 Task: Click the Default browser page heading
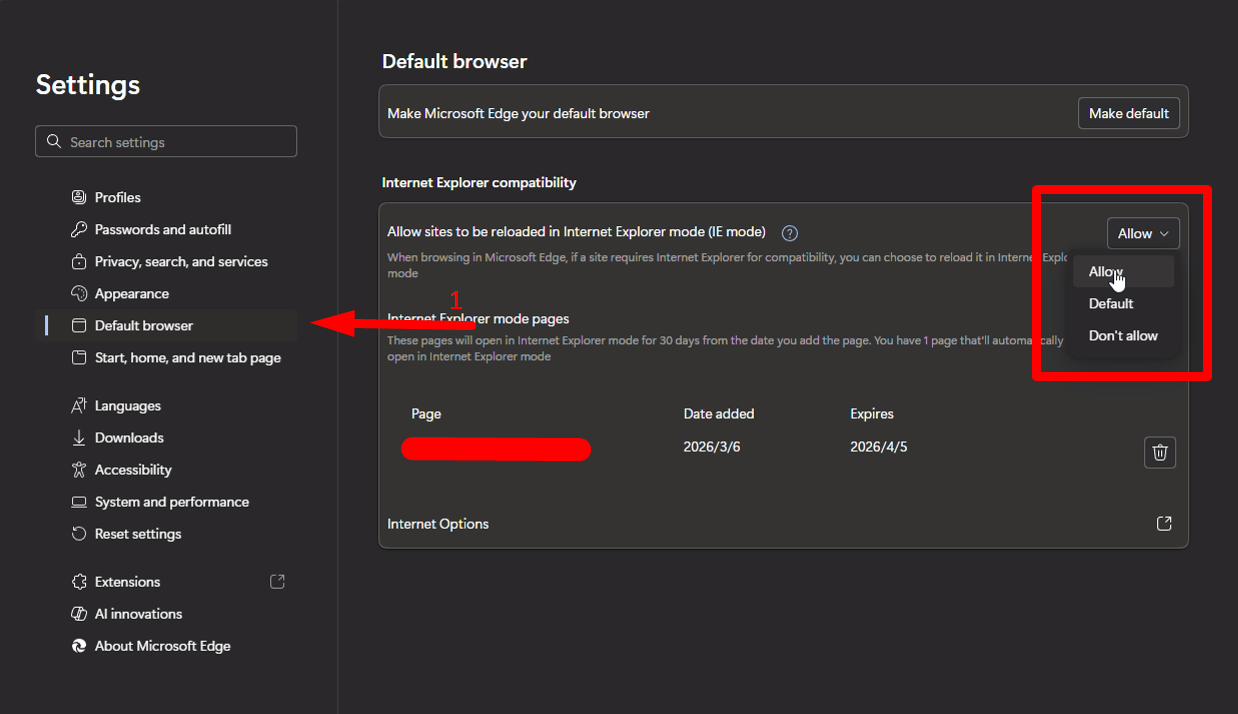pyautogui.click(x=454, y=61)
